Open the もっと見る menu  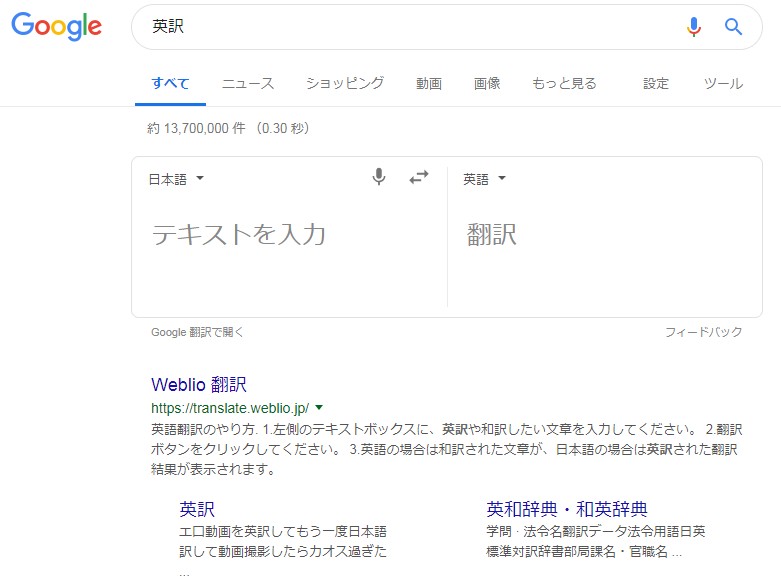coord(564,83)
